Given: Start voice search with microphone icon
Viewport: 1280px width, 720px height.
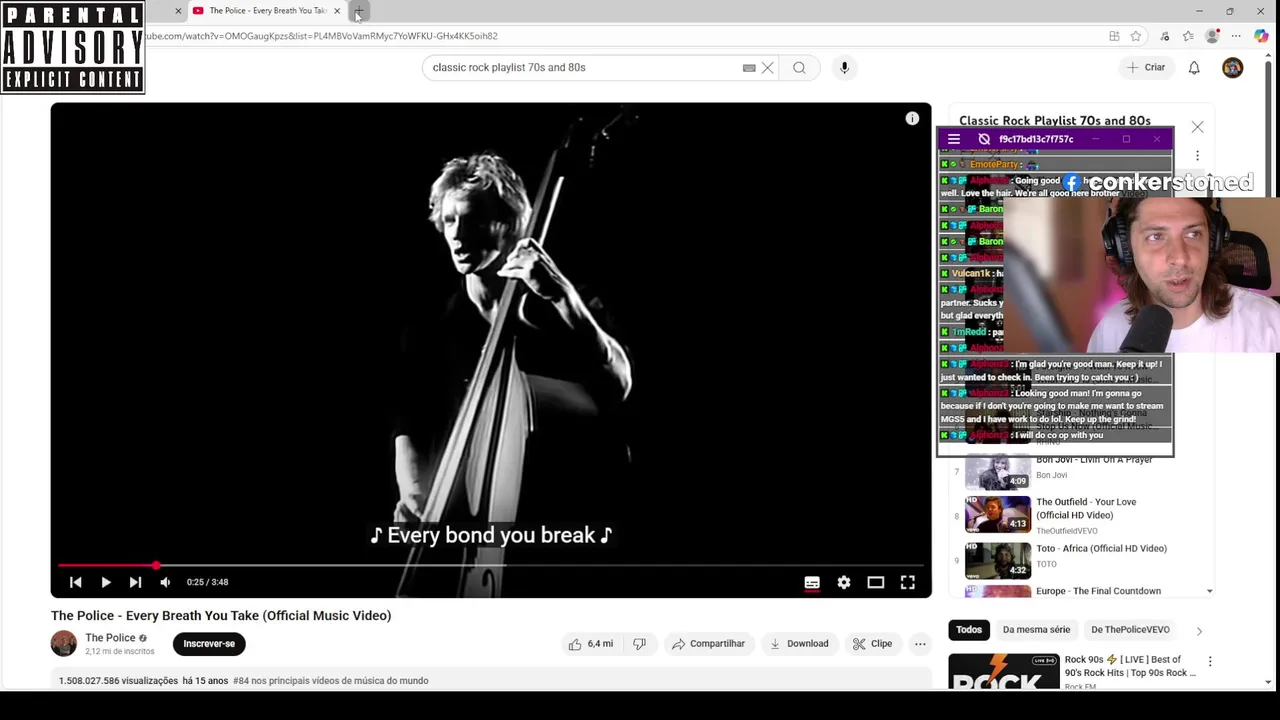Looking at the screenshot, I should tap(844, 68).
